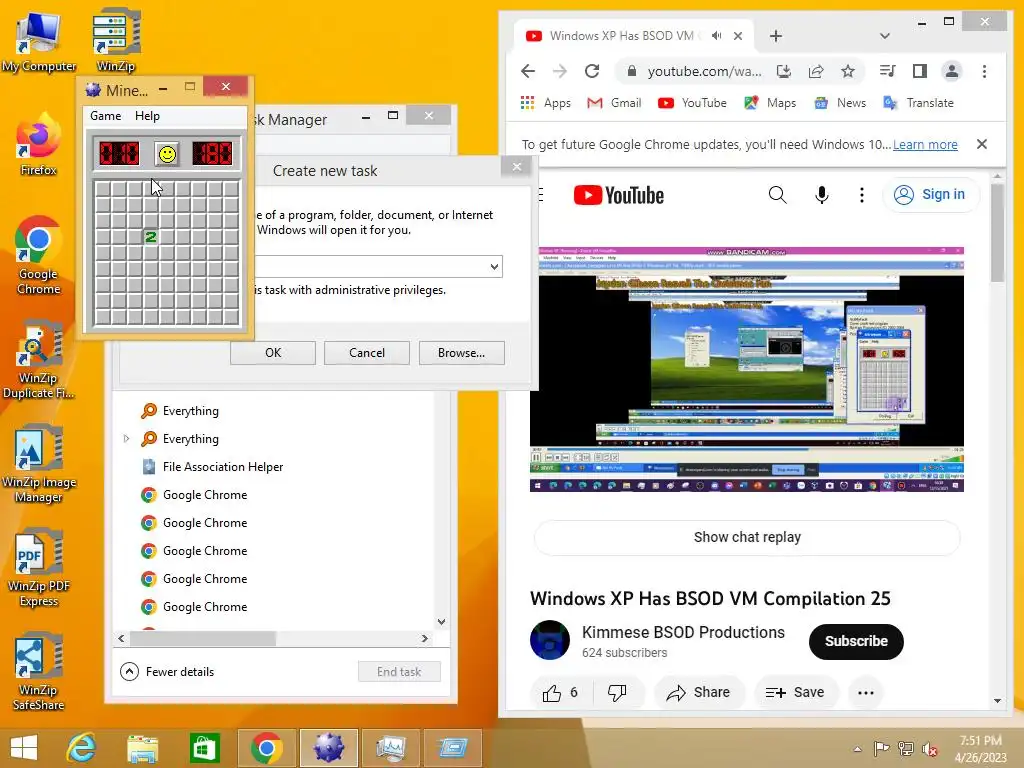The width and height of the screenshot is (1024, 768).
Task: Mute the tab via speaker icon
Action: coord(716,36)
